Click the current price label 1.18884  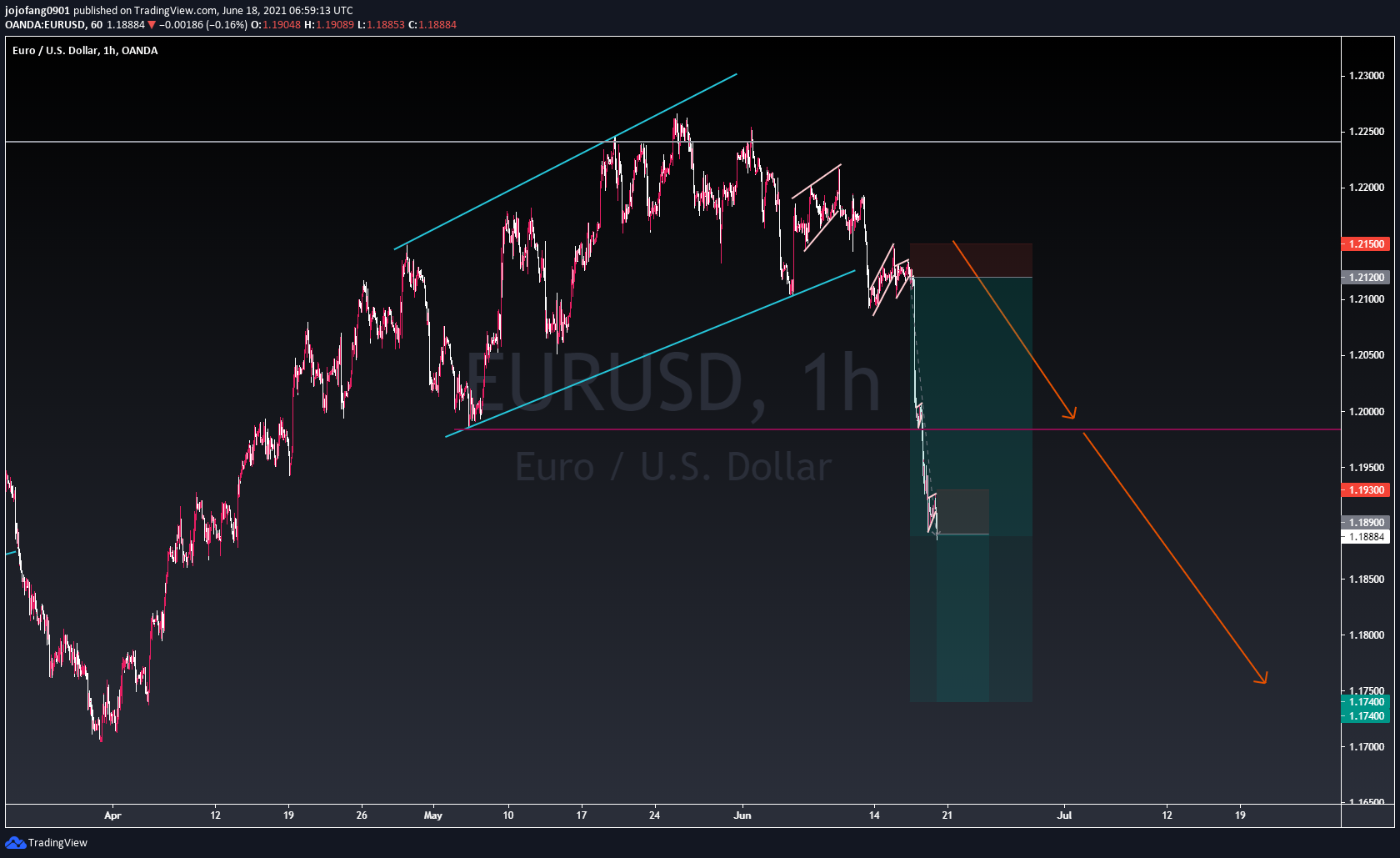pyautogui.click(x=1365, y=537)
